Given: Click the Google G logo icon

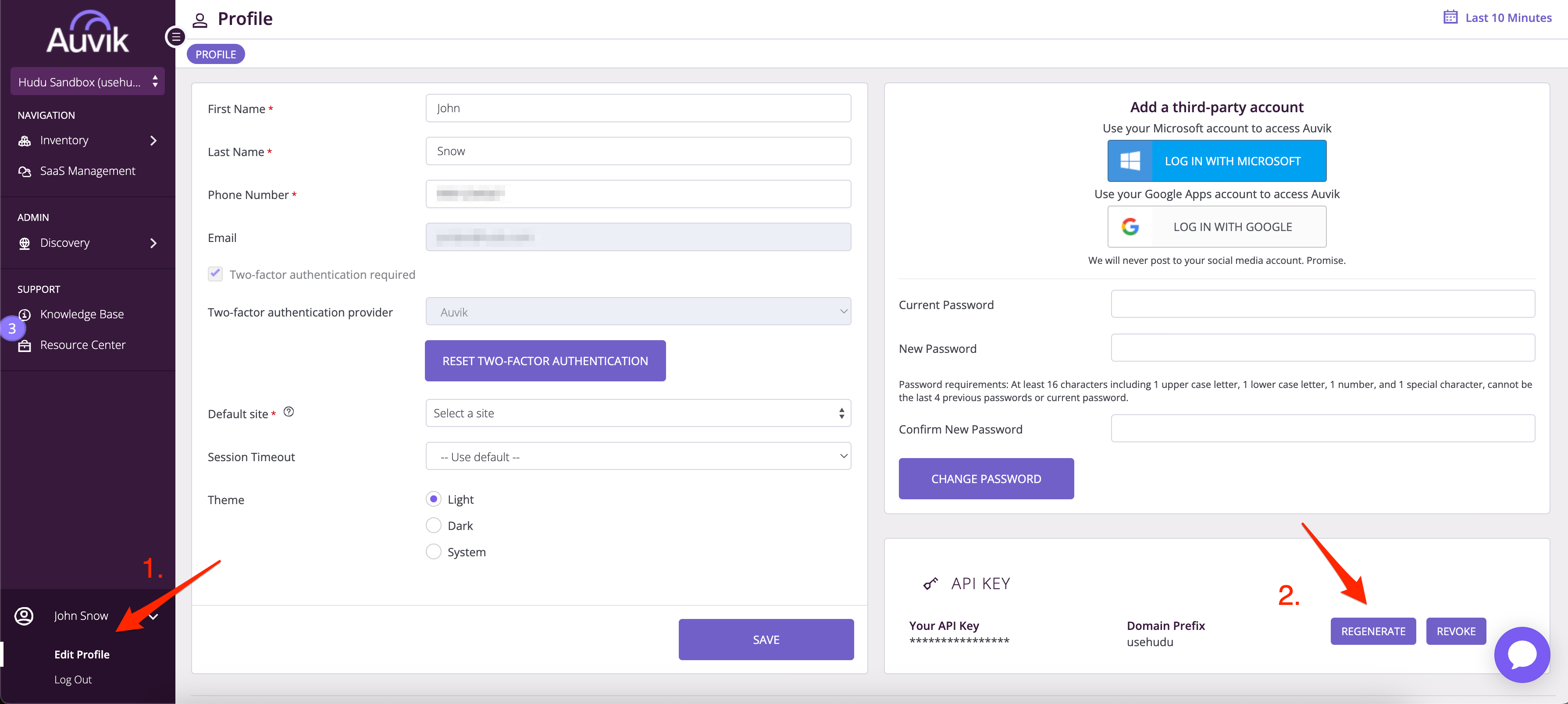Looking at the screenshot, I should coord(1130,227).
